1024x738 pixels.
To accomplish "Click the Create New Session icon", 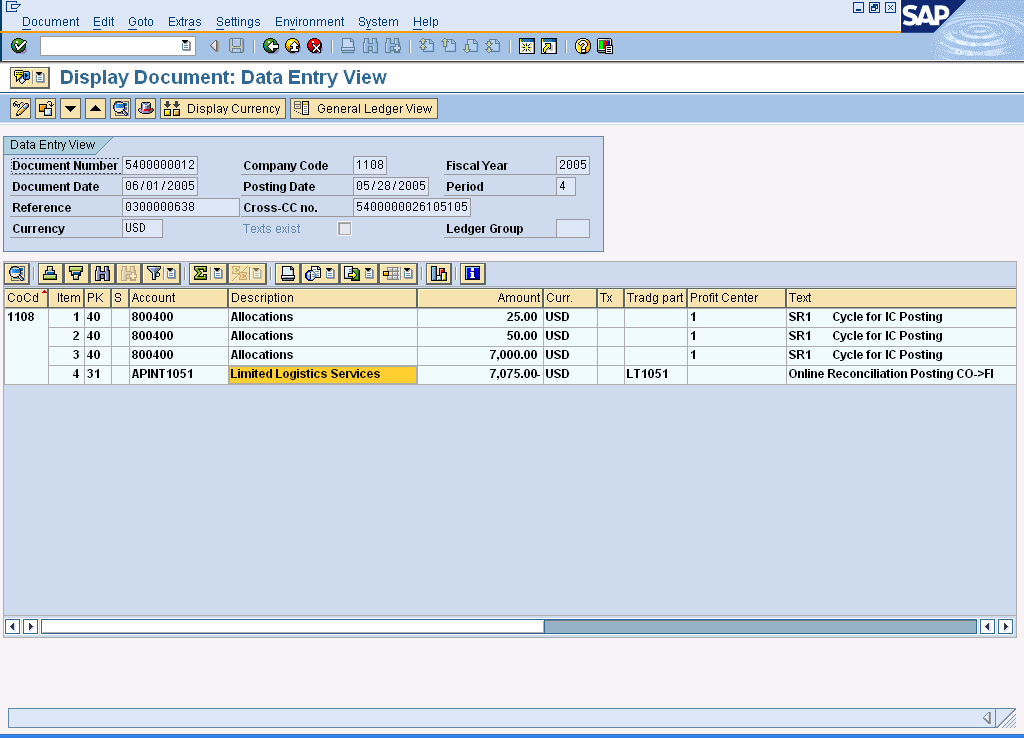I will 526,46.
